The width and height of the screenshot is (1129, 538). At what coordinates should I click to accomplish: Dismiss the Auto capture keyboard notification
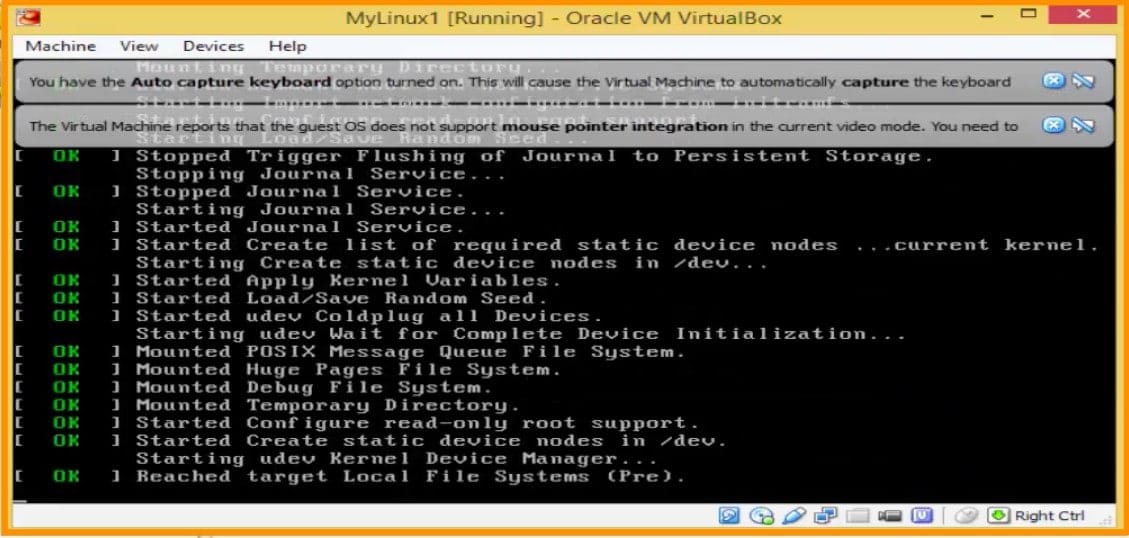tap(1053, 81)
